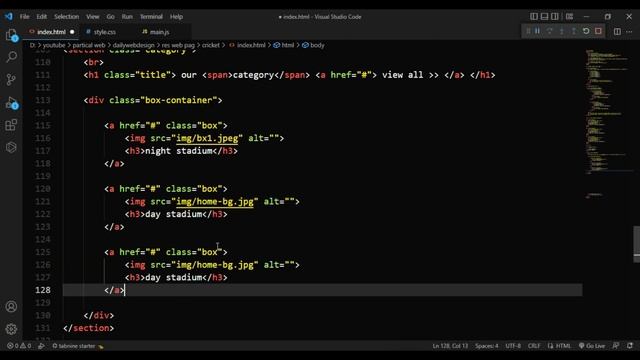
Task: Click Ln 128, Col 13 cursor position
Action: click(x=450, y=346)
